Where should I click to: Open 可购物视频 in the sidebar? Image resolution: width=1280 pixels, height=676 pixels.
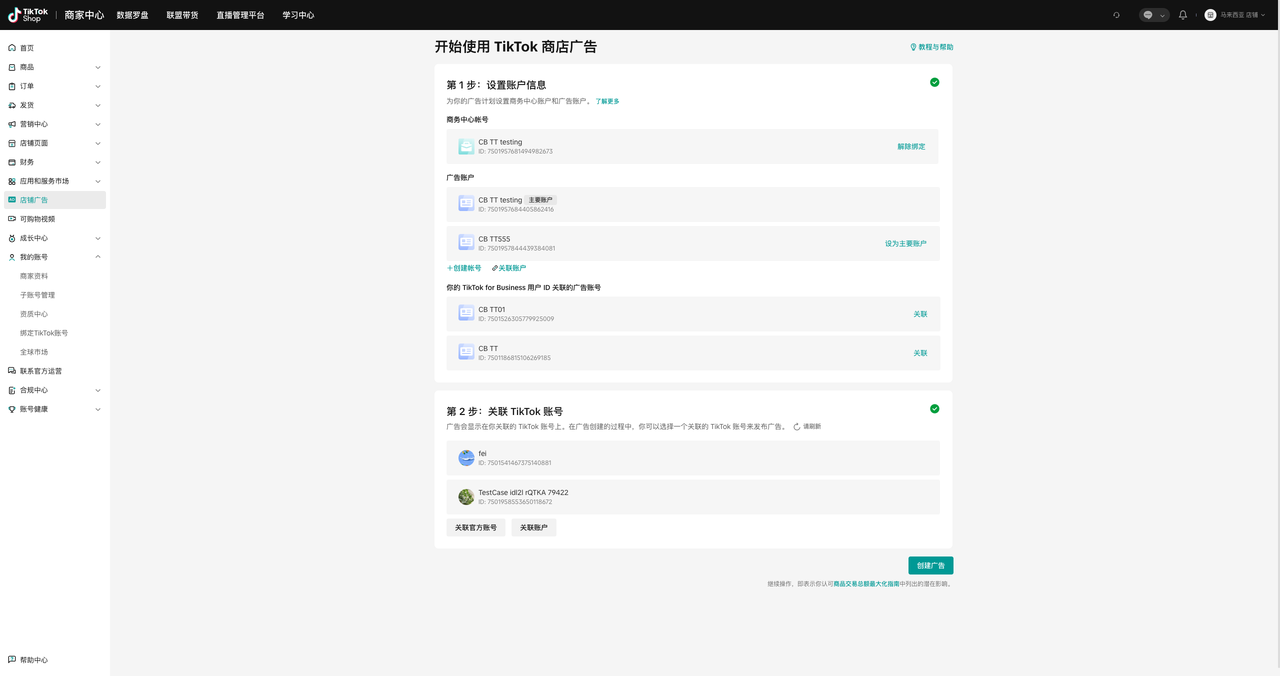coord(37,219)
